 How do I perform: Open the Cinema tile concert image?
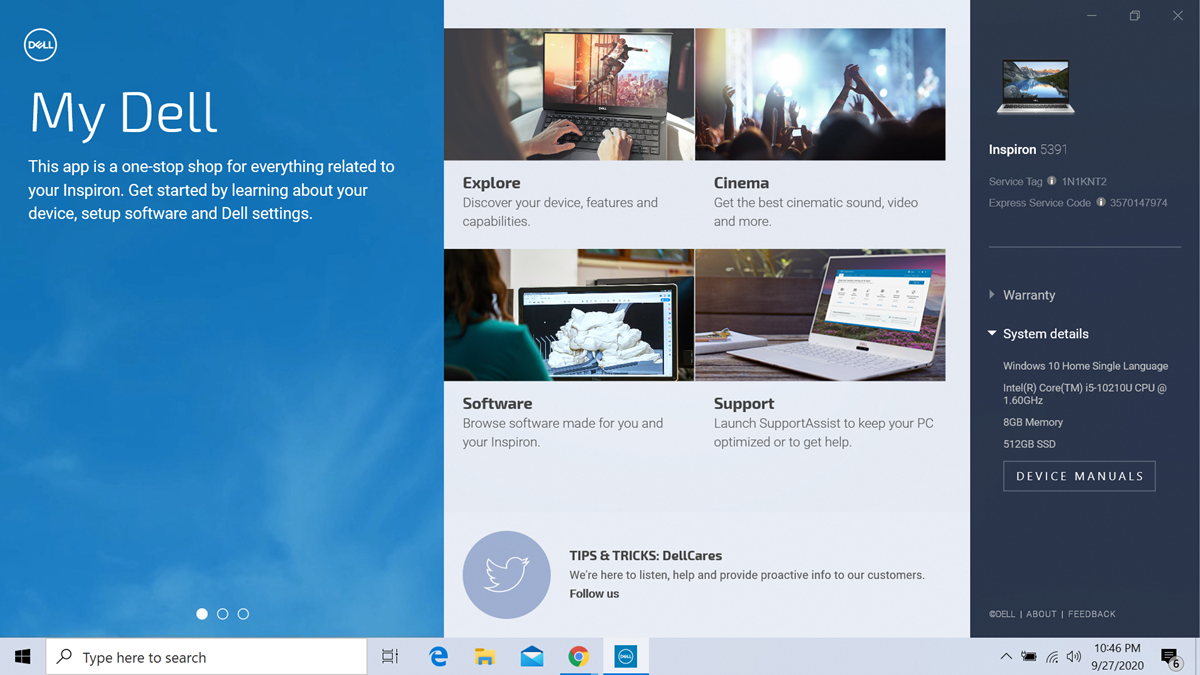(820, 94)
